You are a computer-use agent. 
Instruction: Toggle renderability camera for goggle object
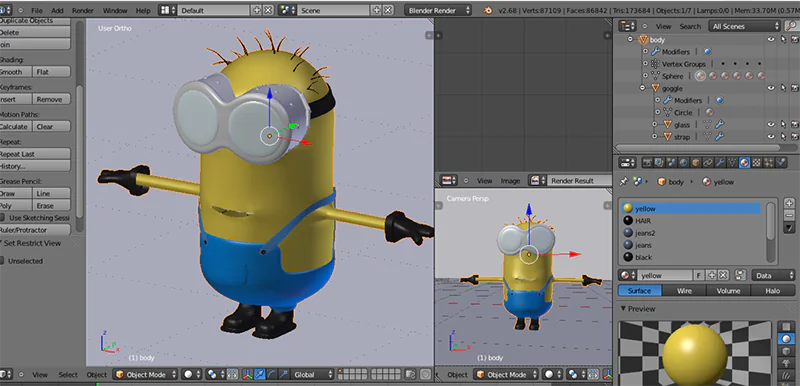pos(795,88)
